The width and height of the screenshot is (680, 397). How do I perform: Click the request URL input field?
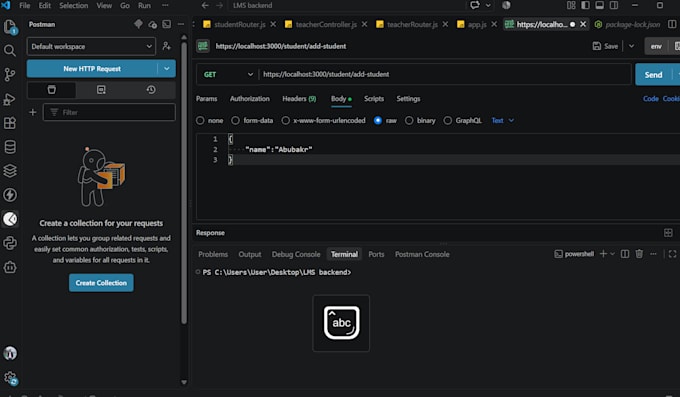[x=445, y=74]
